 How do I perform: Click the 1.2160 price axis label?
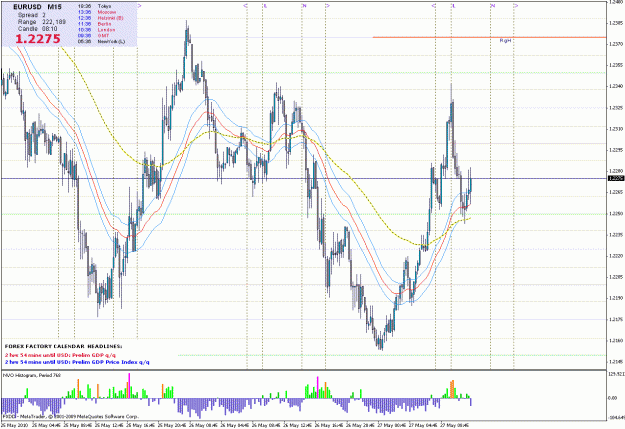[x=616, y=340]
